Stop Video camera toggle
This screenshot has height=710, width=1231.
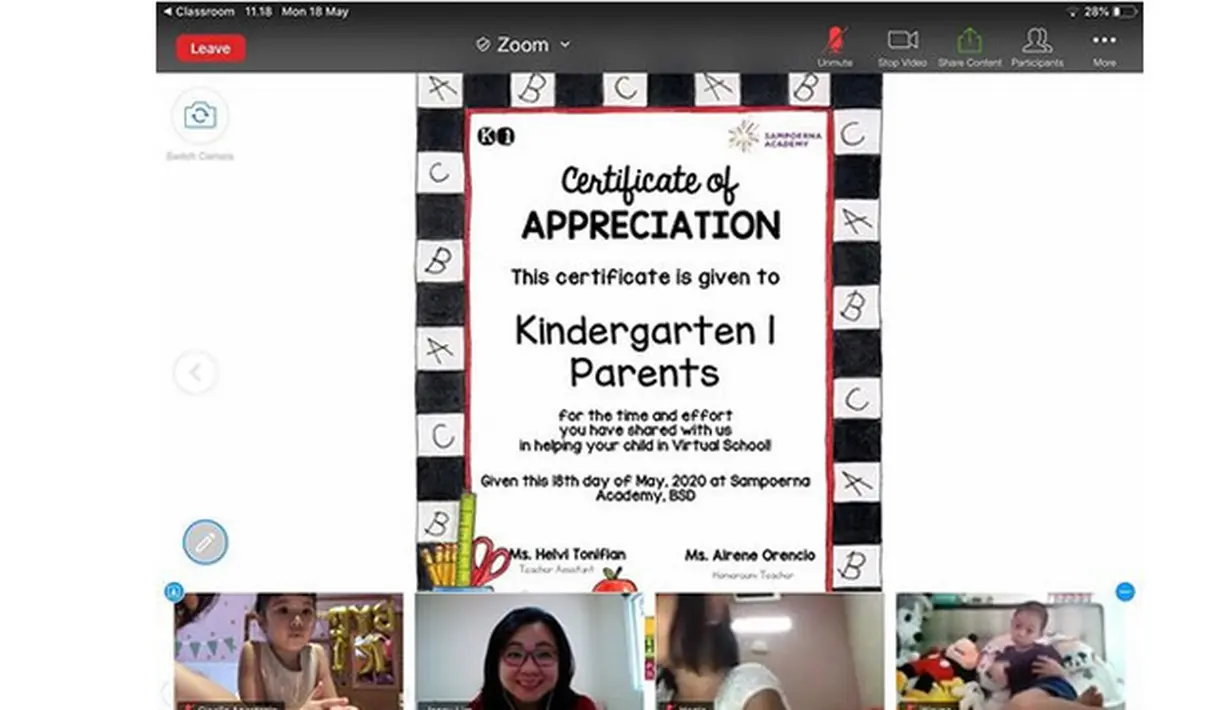(x=902, y=46)
